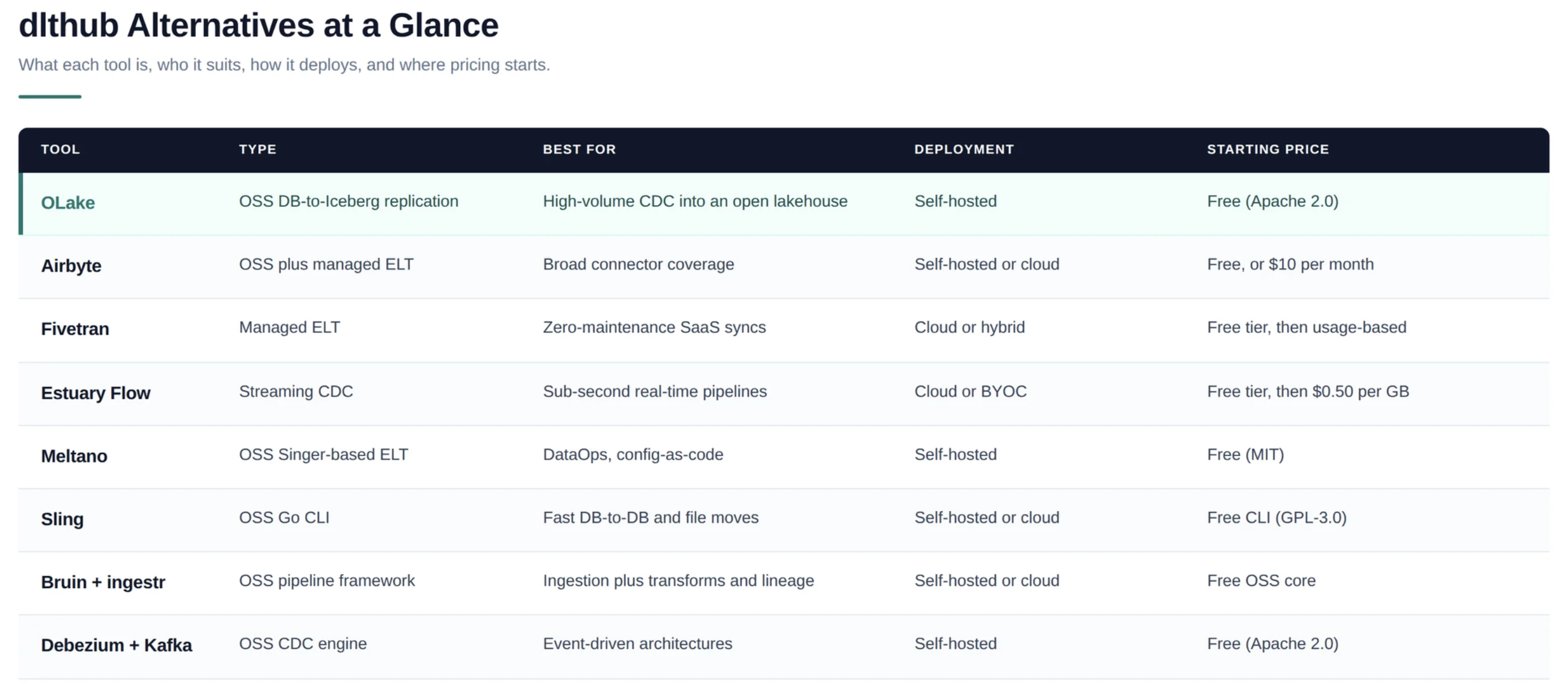This screenshot has height=690, width=1568.
Task: Click the 'Free (MIT)' price cell
Action: [1245, 455]
